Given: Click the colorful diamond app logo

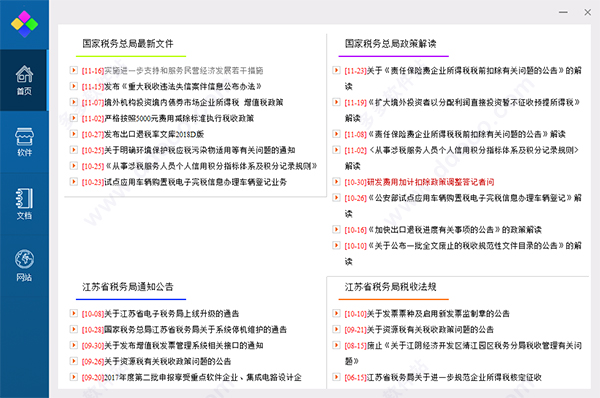Looking at the screenshot, I should [x=24, y=24].
